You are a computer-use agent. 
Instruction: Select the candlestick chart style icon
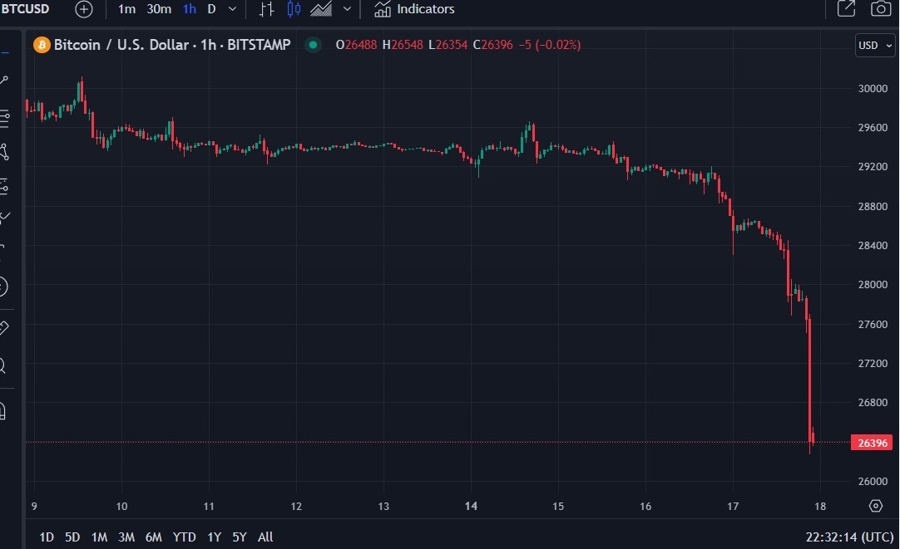pyautogui.click(x=294, y=9)
